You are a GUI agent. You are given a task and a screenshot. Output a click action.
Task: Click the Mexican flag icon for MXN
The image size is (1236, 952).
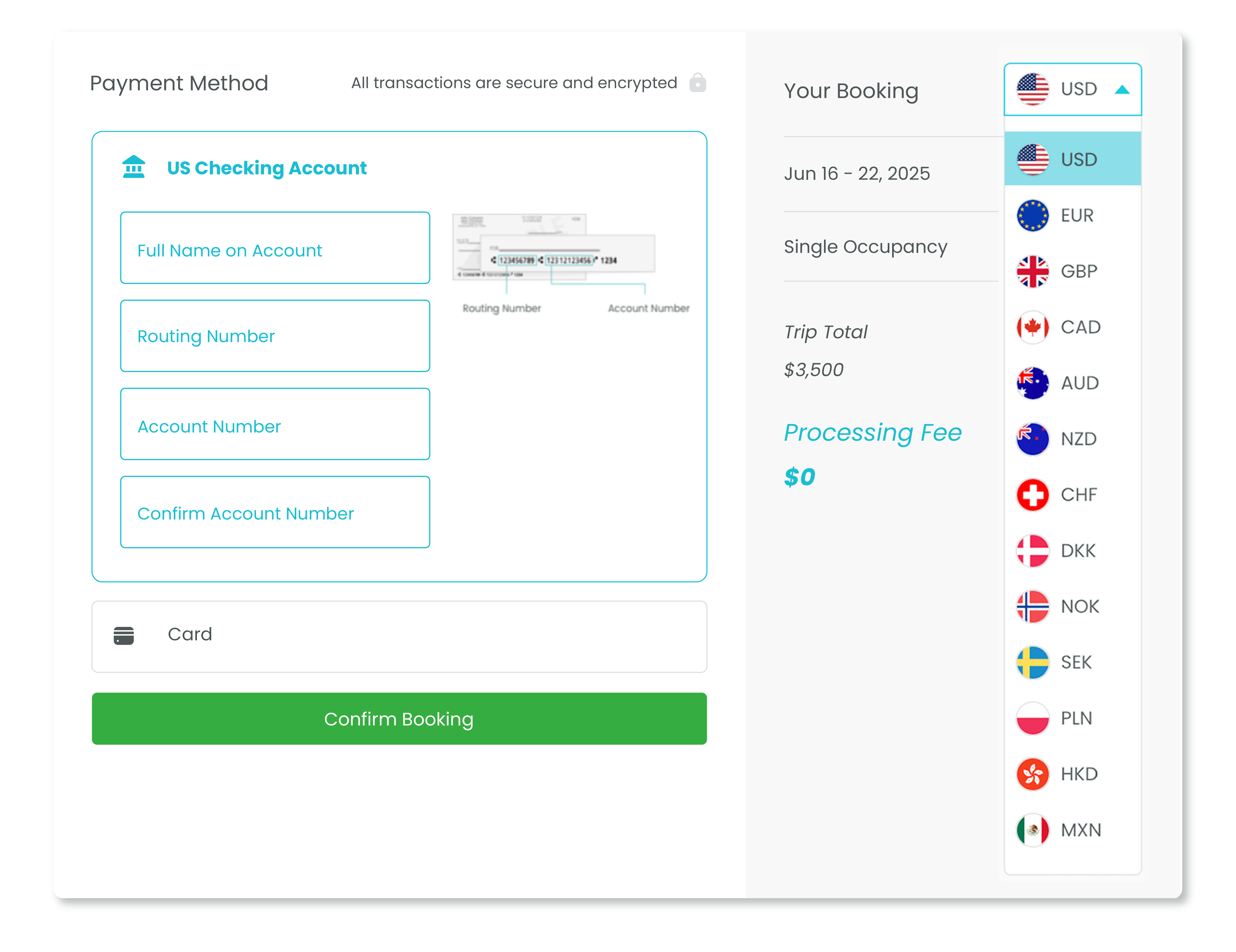click(x=1032, y=829)
